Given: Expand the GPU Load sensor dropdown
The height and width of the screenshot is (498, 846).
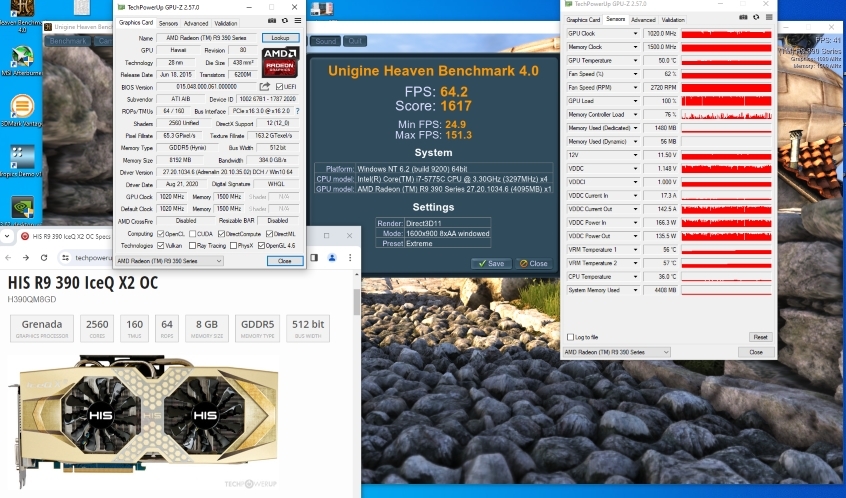Looking at the screenshot, I should click(635, 101).
